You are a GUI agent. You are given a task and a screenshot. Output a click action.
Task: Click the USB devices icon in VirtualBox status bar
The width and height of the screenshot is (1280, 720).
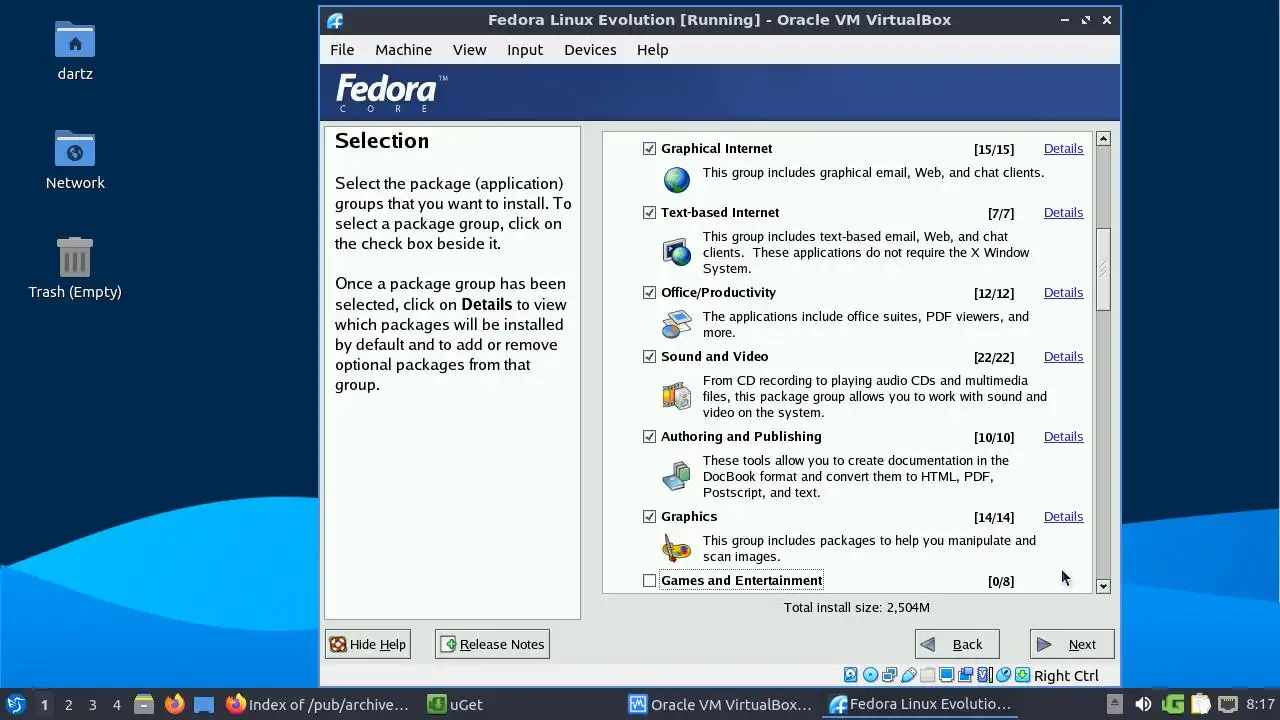(908, 675)
